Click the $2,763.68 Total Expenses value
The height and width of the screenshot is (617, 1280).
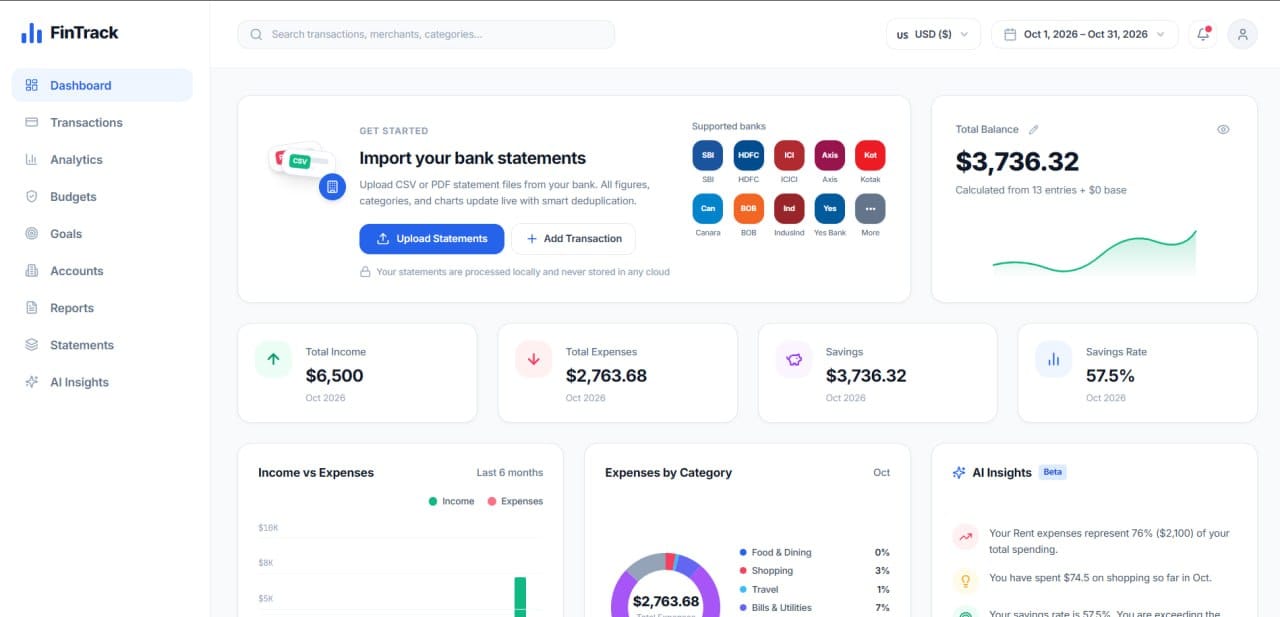point(606,376)
